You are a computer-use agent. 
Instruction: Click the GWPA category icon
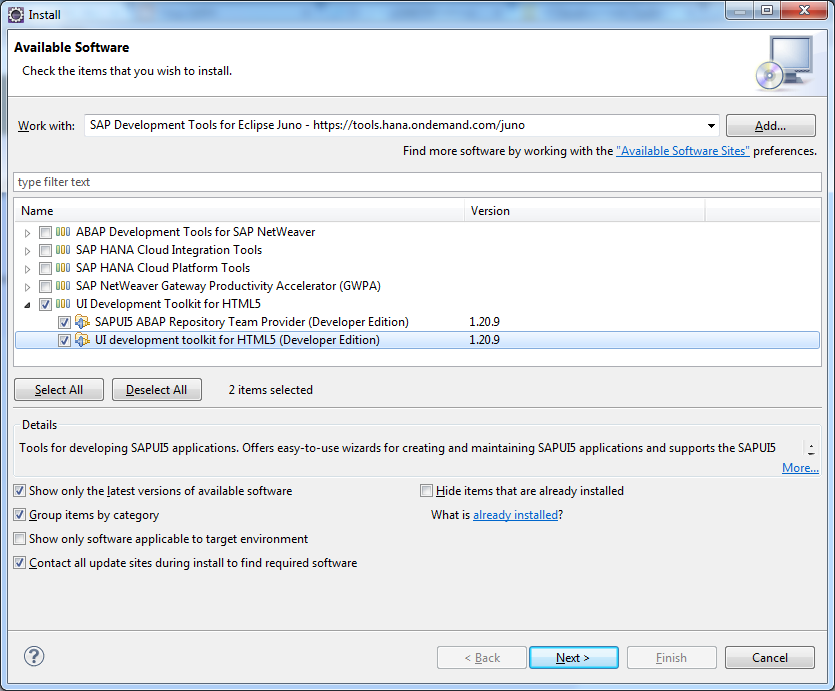(63, 286)
